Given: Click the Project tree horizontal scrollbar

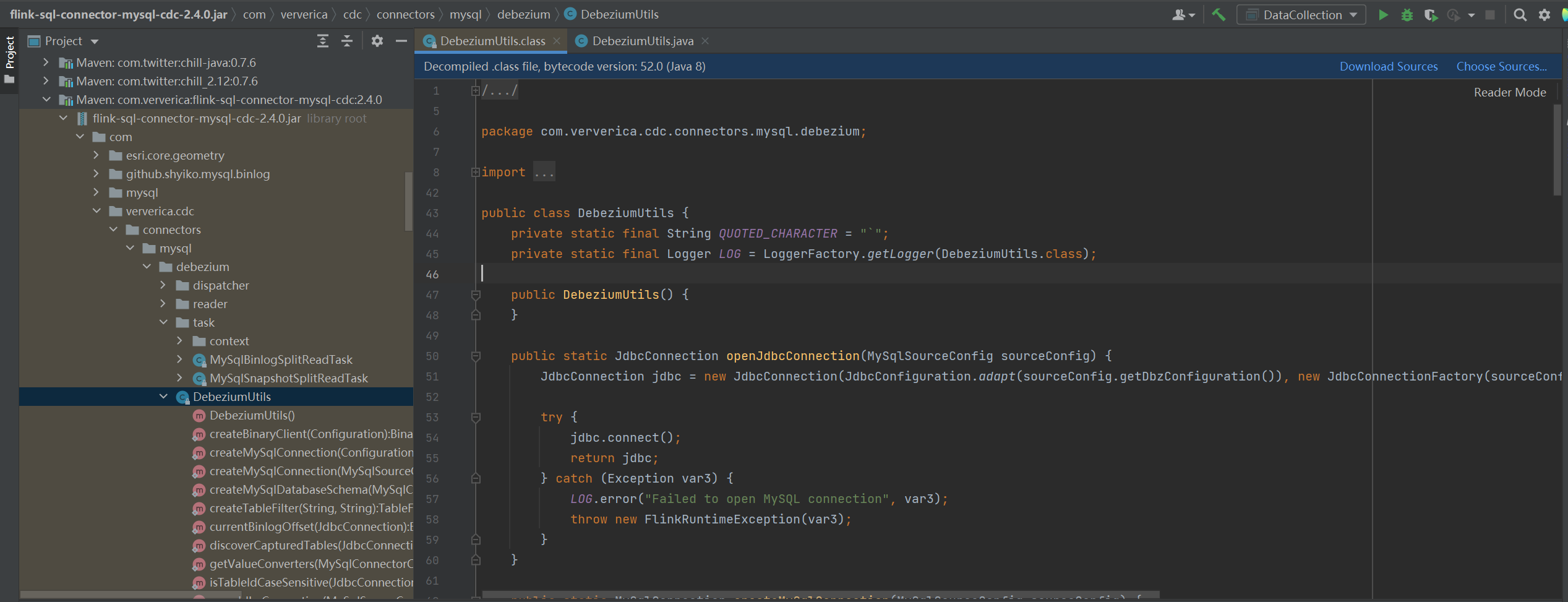Looking at the screenshot, I should coord(130,595).
